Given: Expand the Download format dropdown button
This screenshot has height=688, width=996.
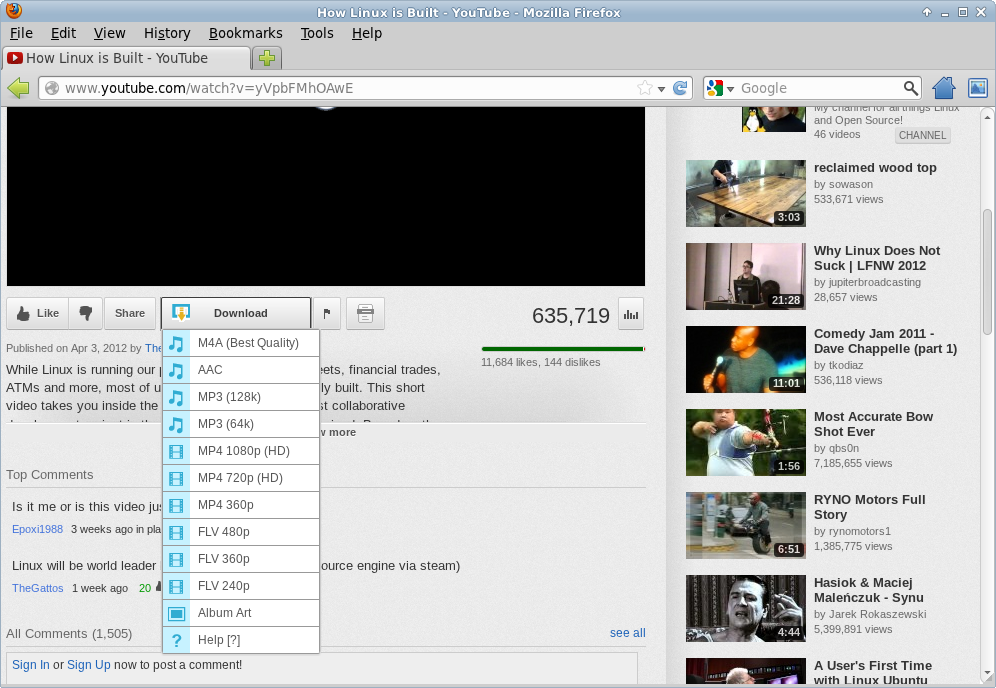Looking at the screenshot, I should 236,313.
